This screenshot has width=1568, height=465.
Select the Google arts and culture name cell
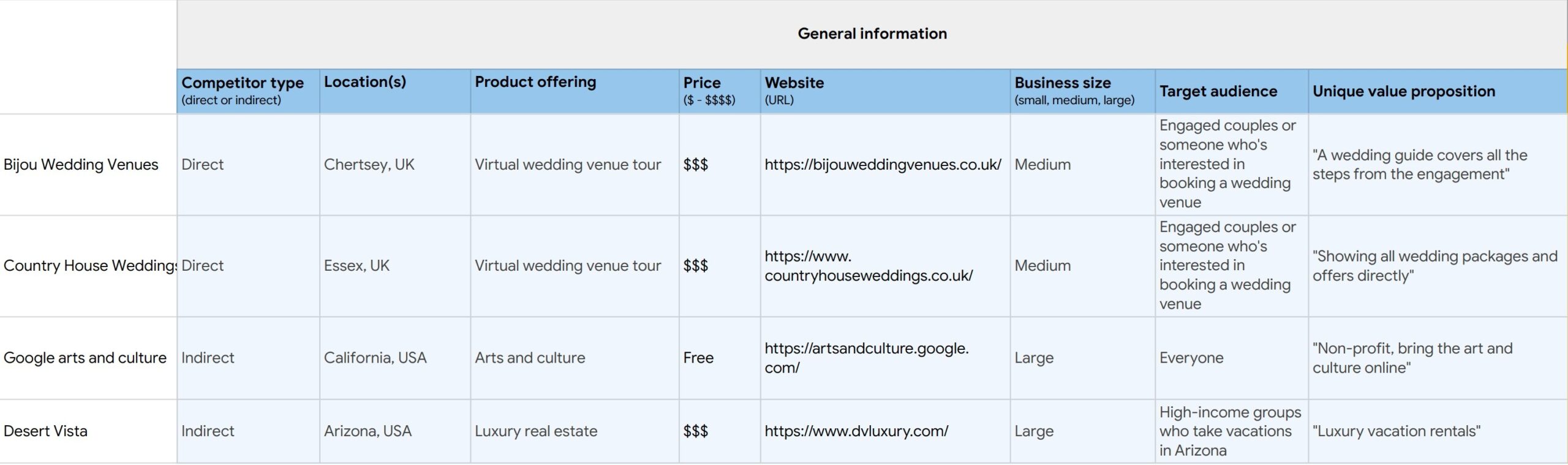pos(85,358)
